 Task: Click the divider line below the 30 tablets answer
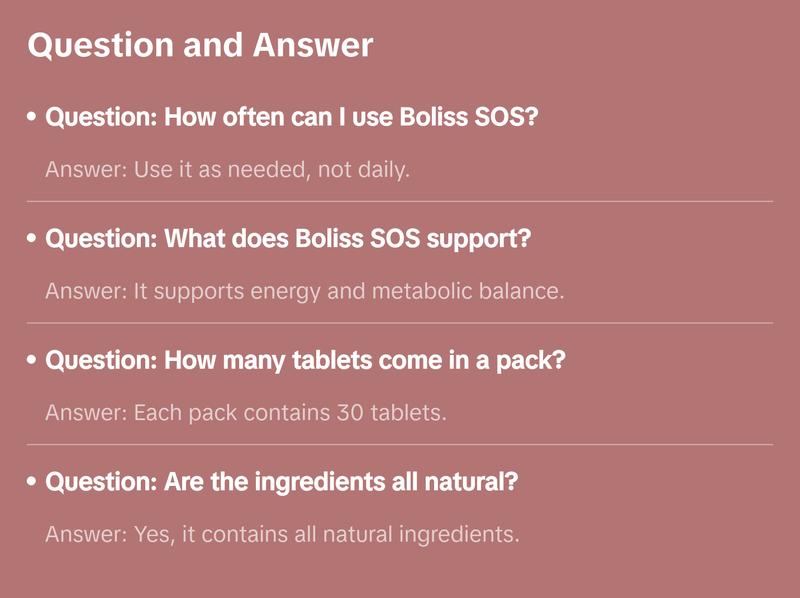[400, 444]
